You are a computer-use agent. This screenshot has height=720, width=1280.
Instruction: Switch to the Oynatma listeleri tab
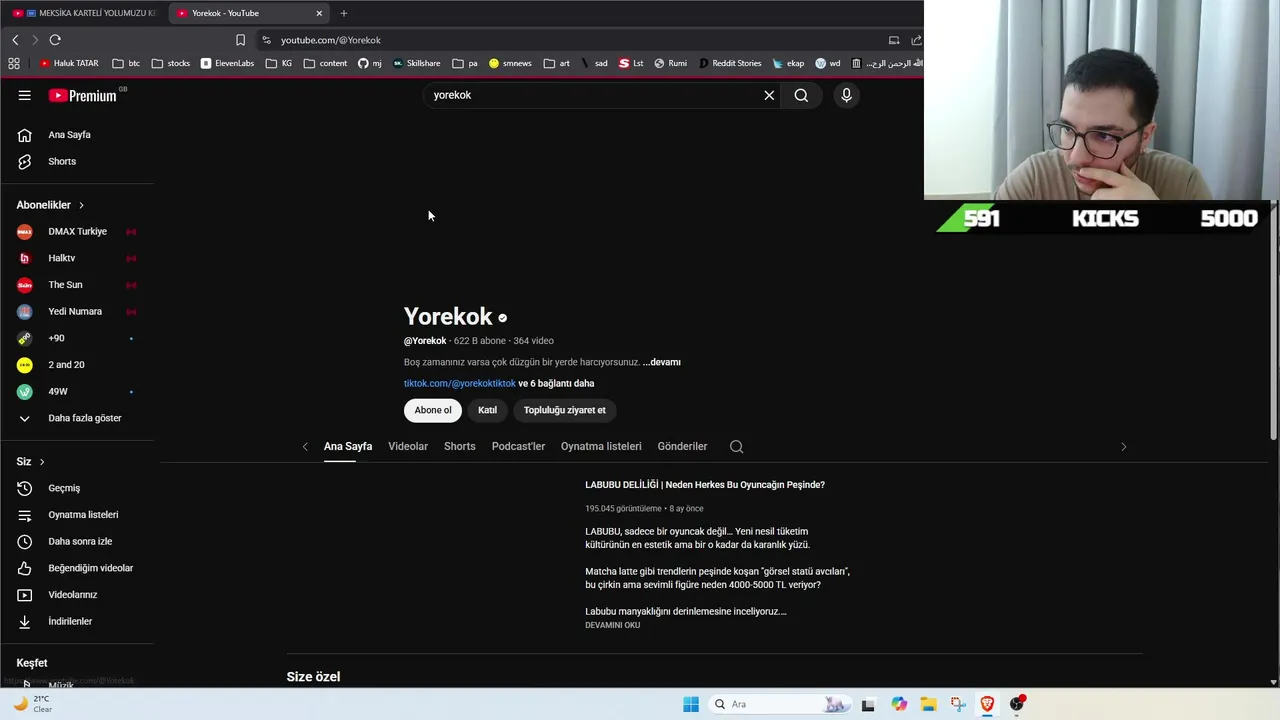(x=601, y=446)
